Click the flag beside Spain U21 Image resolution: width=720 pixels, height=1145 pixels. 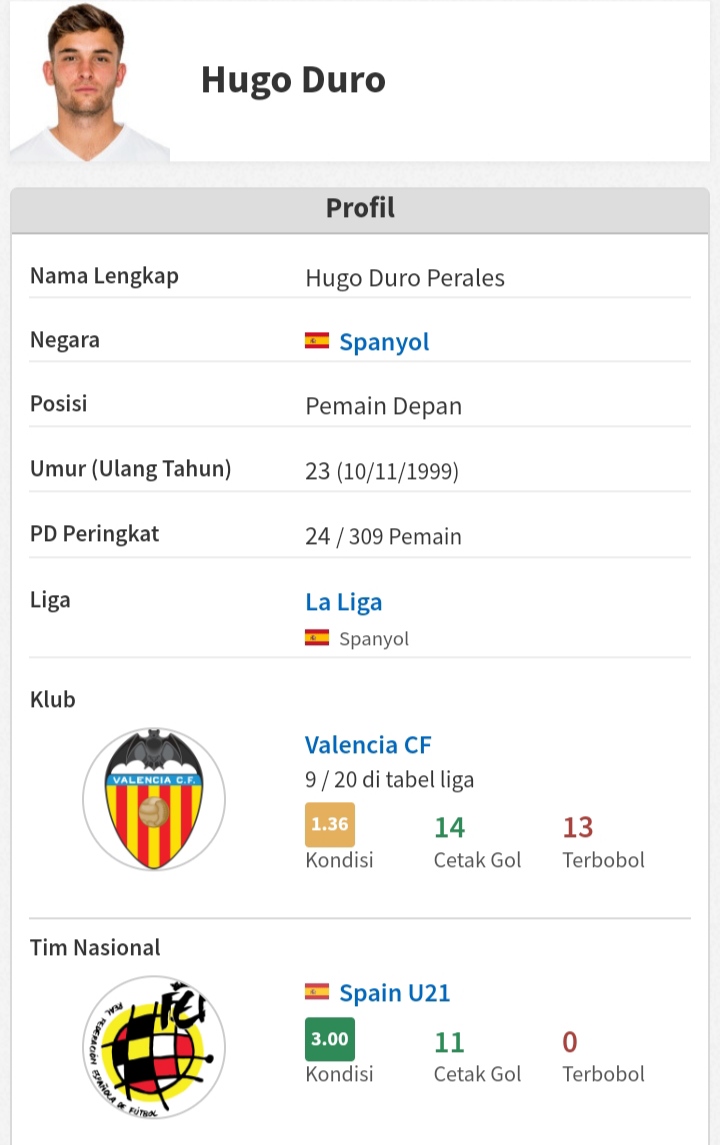click(316, 992)
